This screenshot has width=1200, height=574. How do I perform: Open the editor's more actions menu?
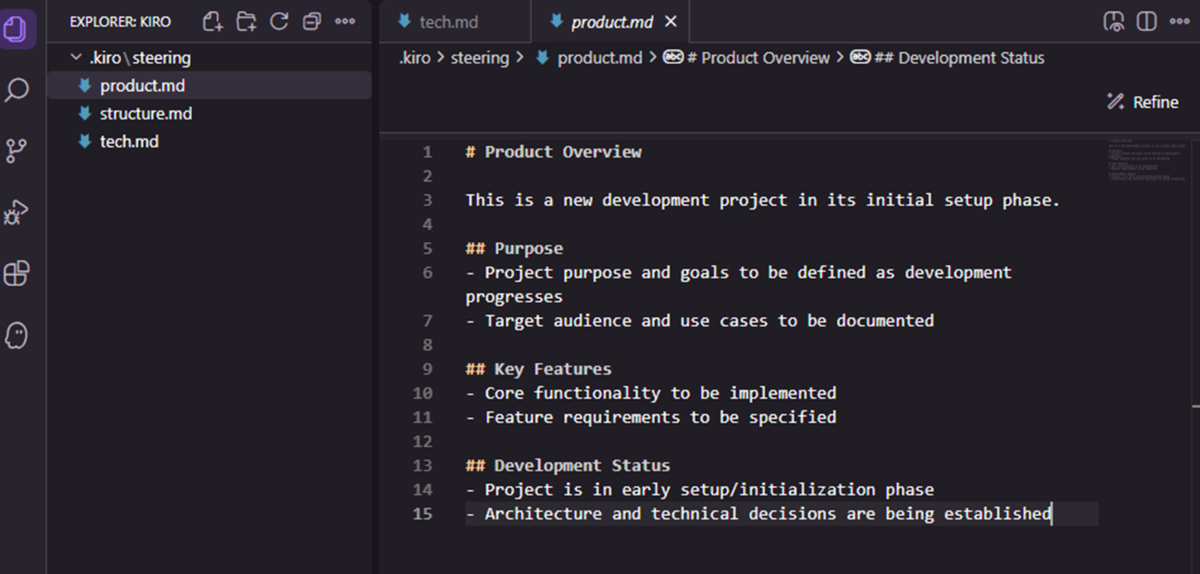coord(1179,21)
